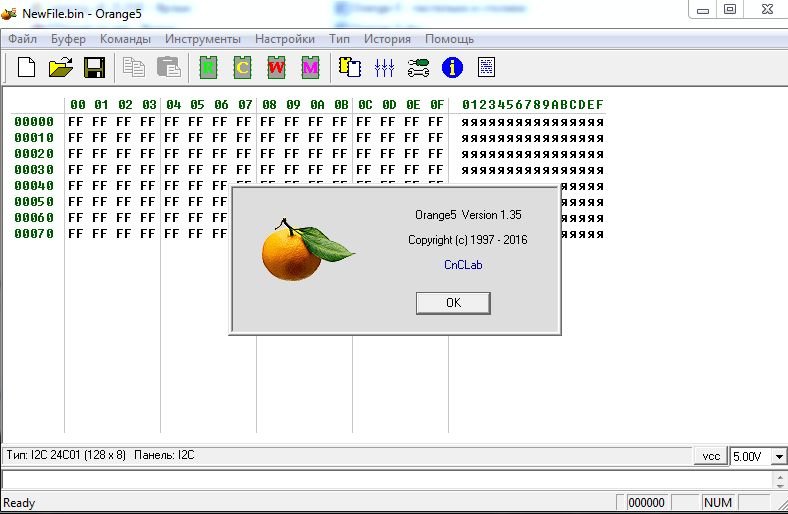Open the Помощь menu
Screen dimensions: 788x514
(449, 39)
